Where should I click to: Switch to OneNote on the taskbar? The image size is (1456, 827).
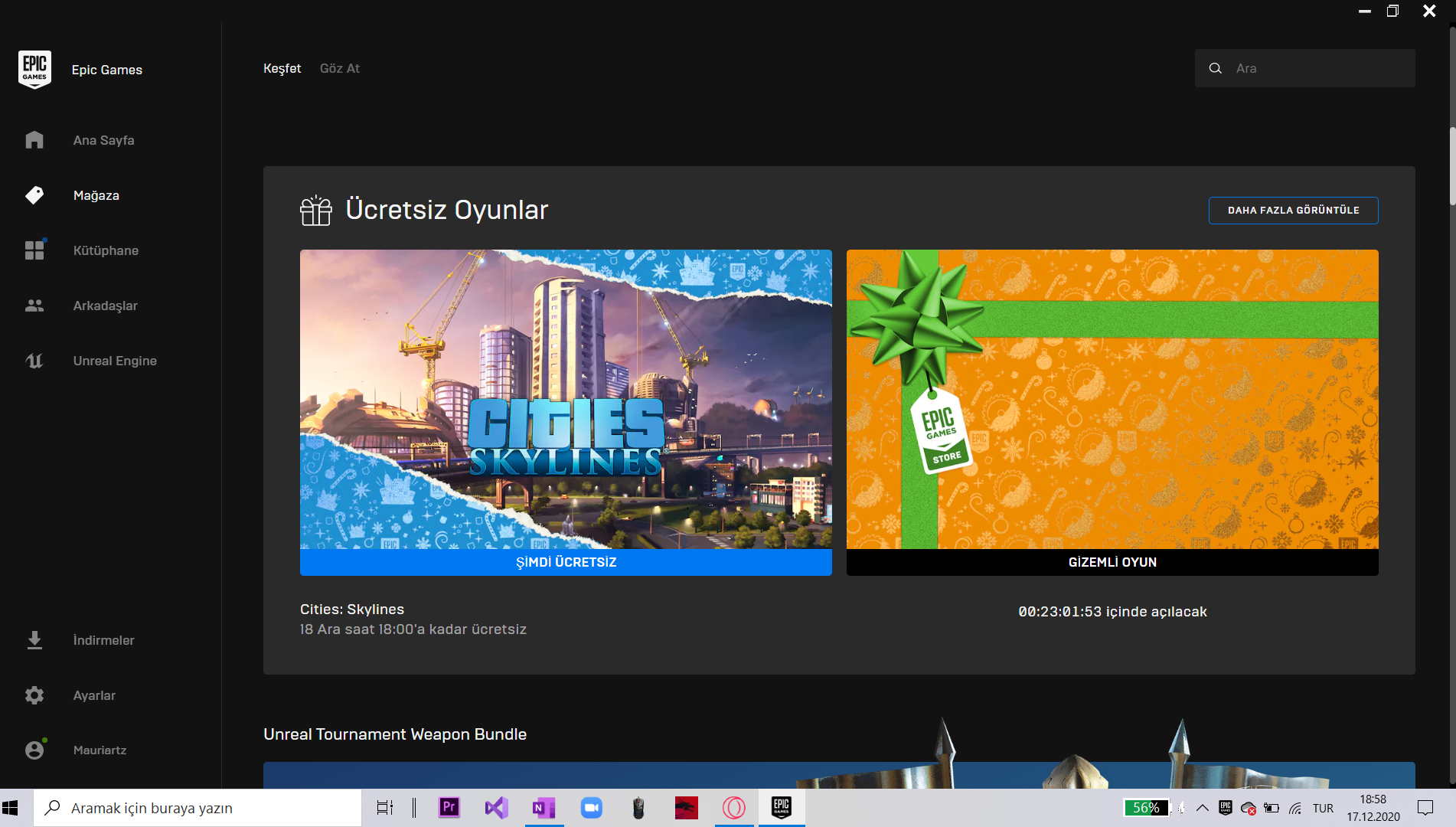point(544,807)
